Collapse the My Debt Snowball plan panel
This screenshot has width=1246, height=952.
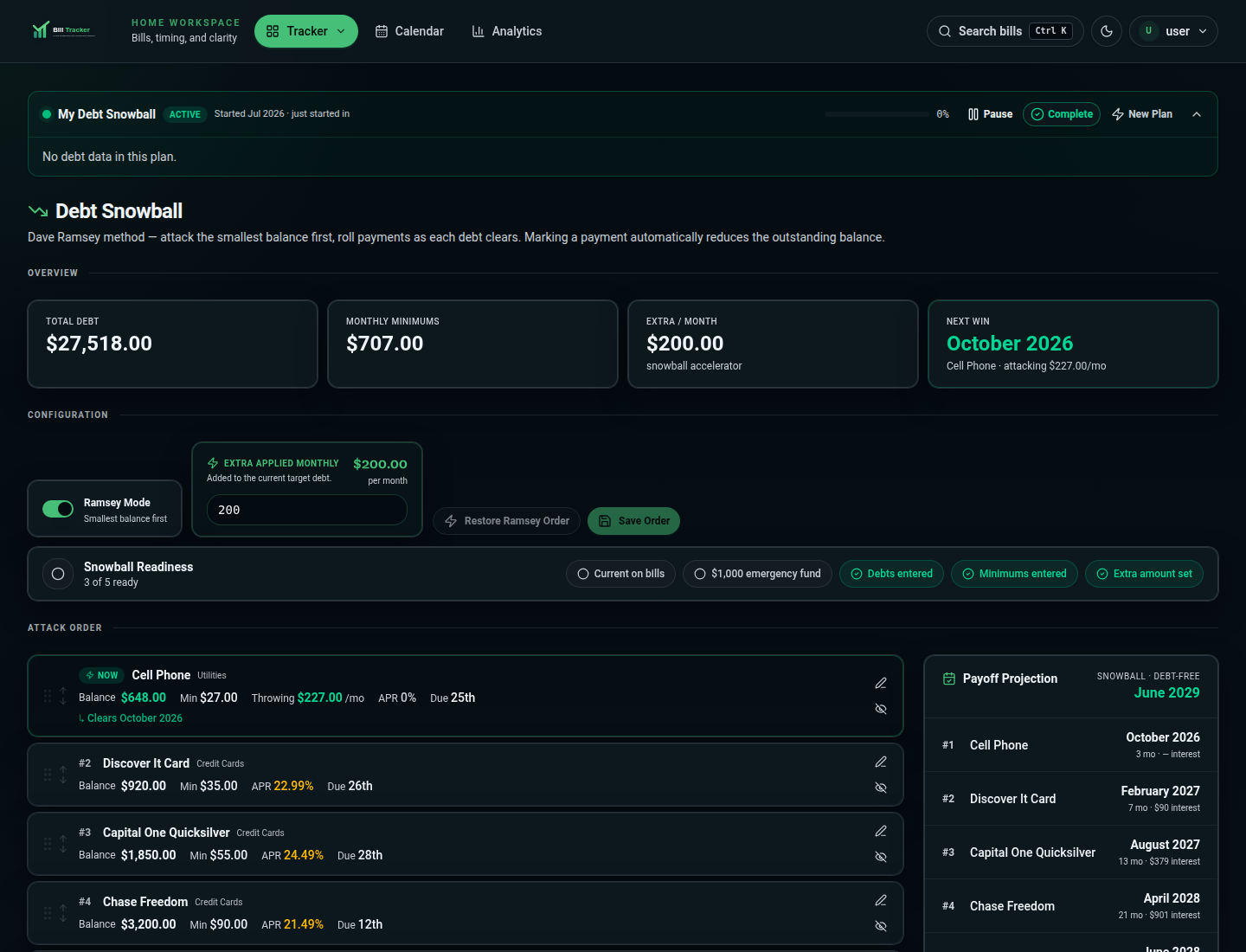pos(1197,114)
